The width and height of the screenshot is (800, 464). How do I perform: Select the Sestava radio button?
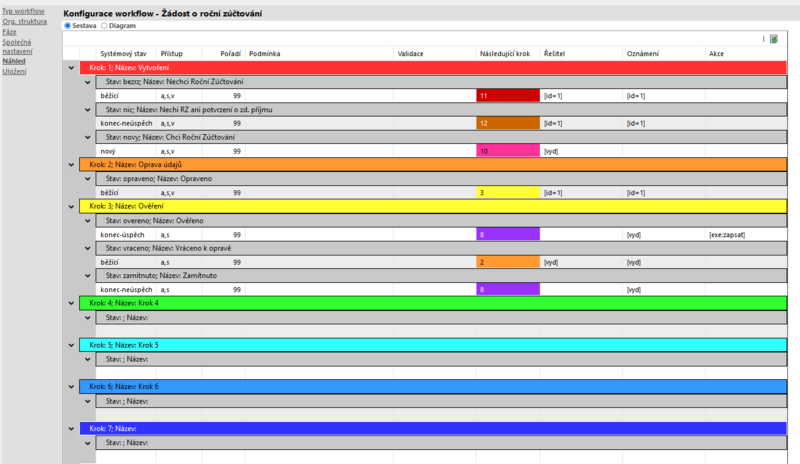67,26
